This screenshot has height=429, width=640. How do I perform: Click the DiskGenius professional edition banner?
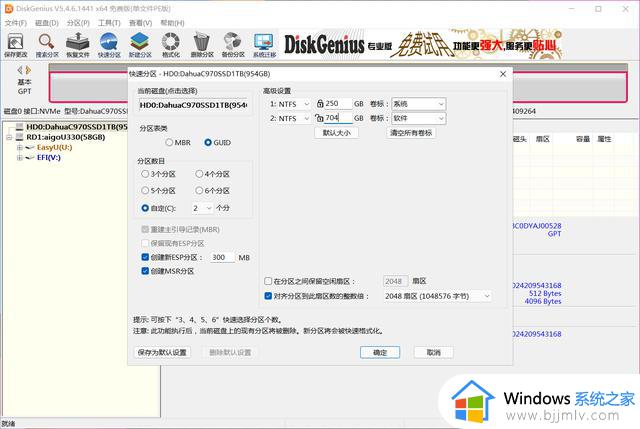[423, 44]
